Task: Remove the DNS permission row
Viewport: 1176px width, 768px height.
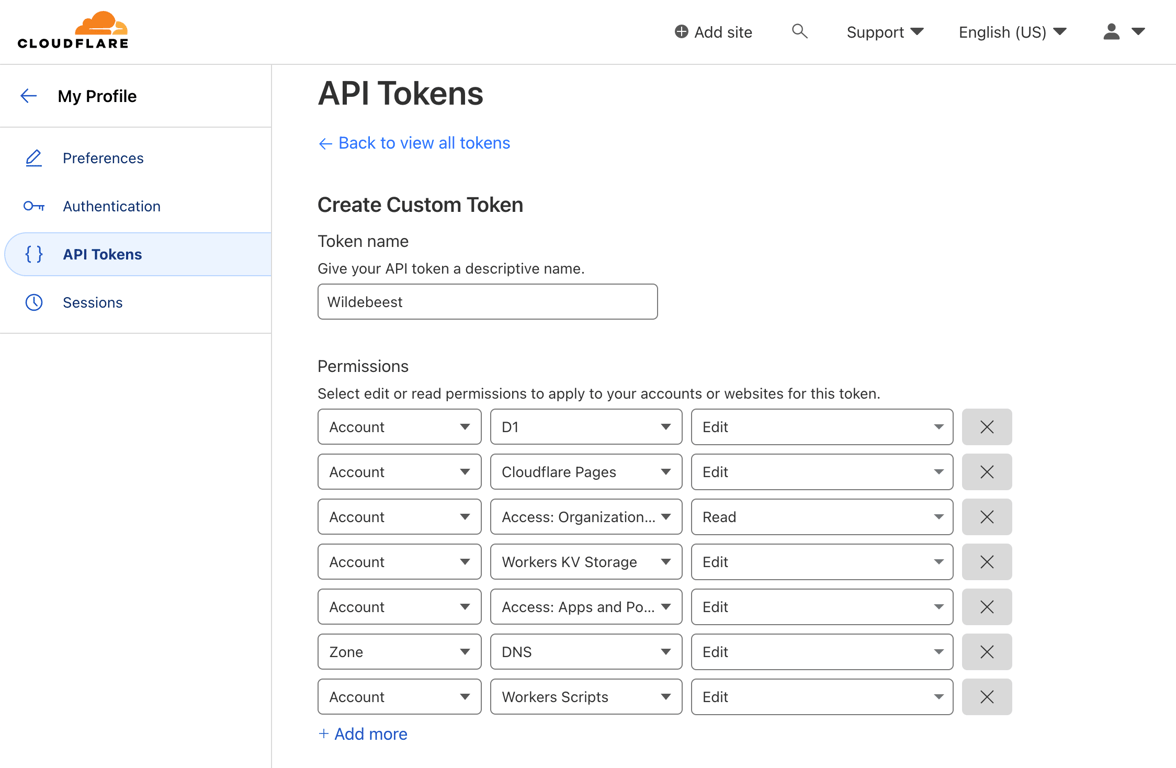Action: 987,652
